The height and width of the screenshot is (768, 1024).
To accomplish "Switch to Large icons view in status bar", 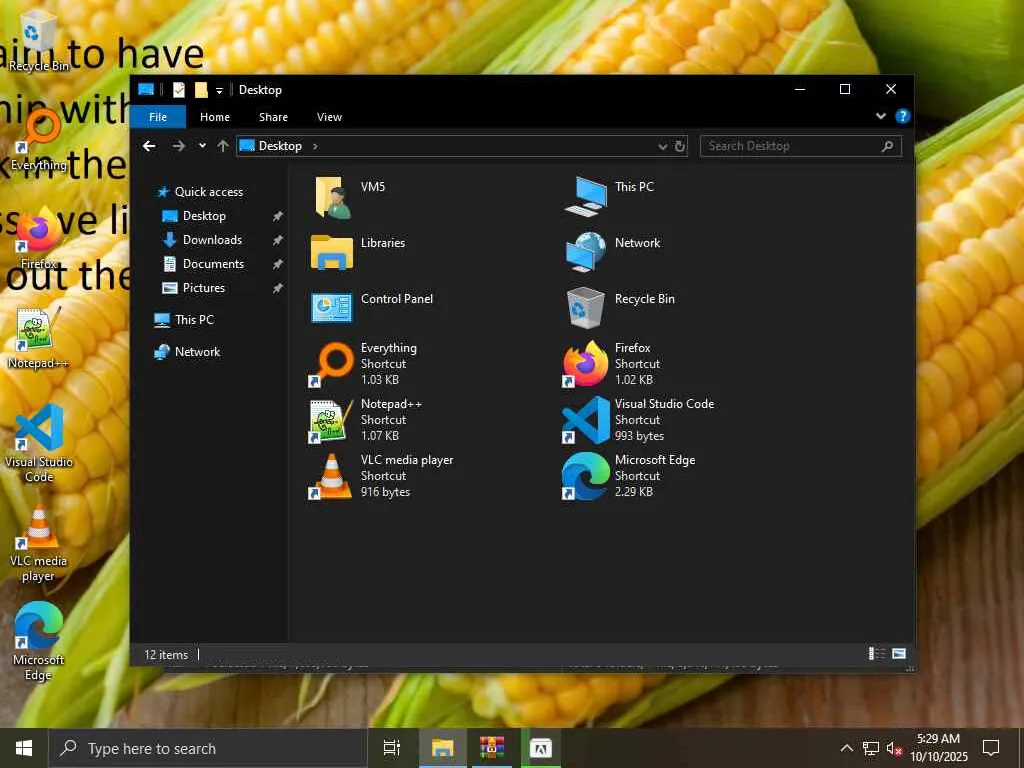I will click(899, 654).
